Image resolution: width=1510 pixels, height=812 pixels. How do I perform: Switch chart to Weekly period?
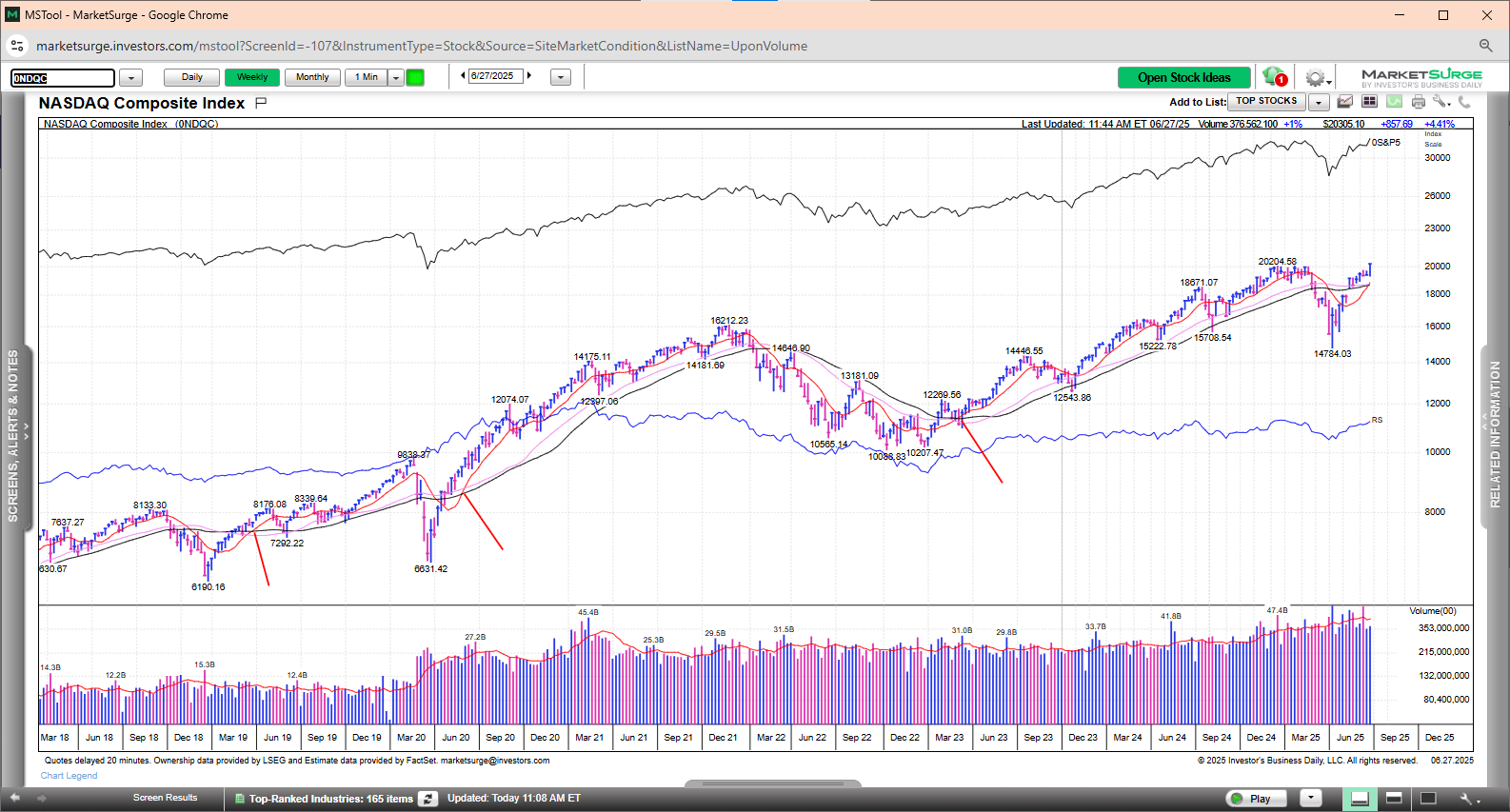tap(252, 77)
